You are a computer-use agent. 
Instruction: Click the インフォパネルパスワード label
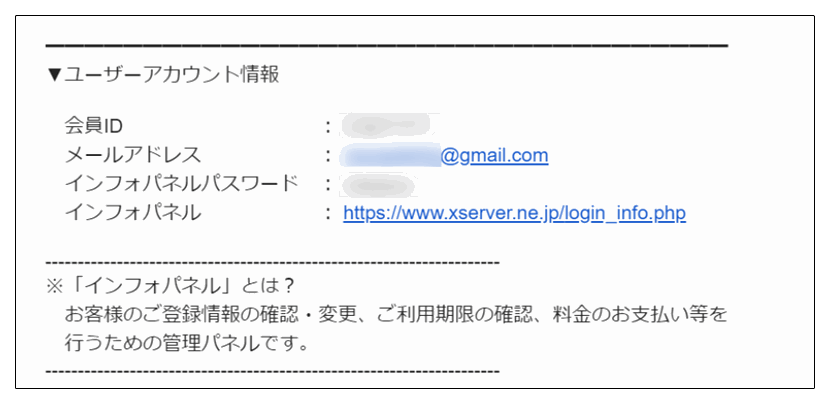(x=182, y=184)
